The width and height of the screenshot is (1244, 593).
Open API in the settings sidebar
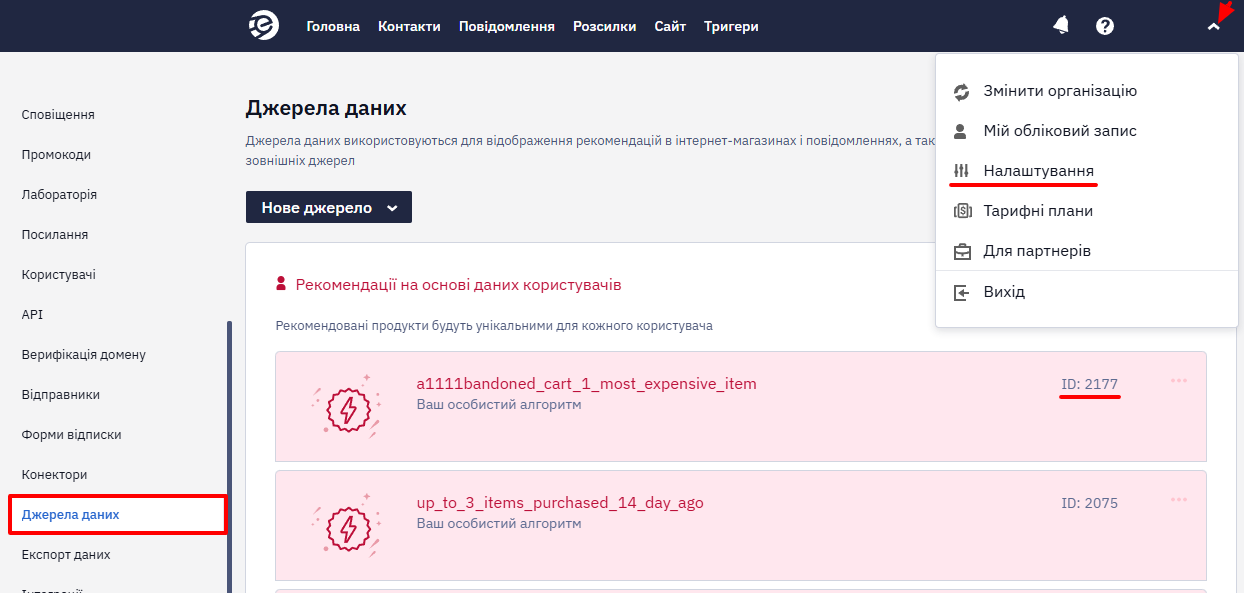pos(32,315)
